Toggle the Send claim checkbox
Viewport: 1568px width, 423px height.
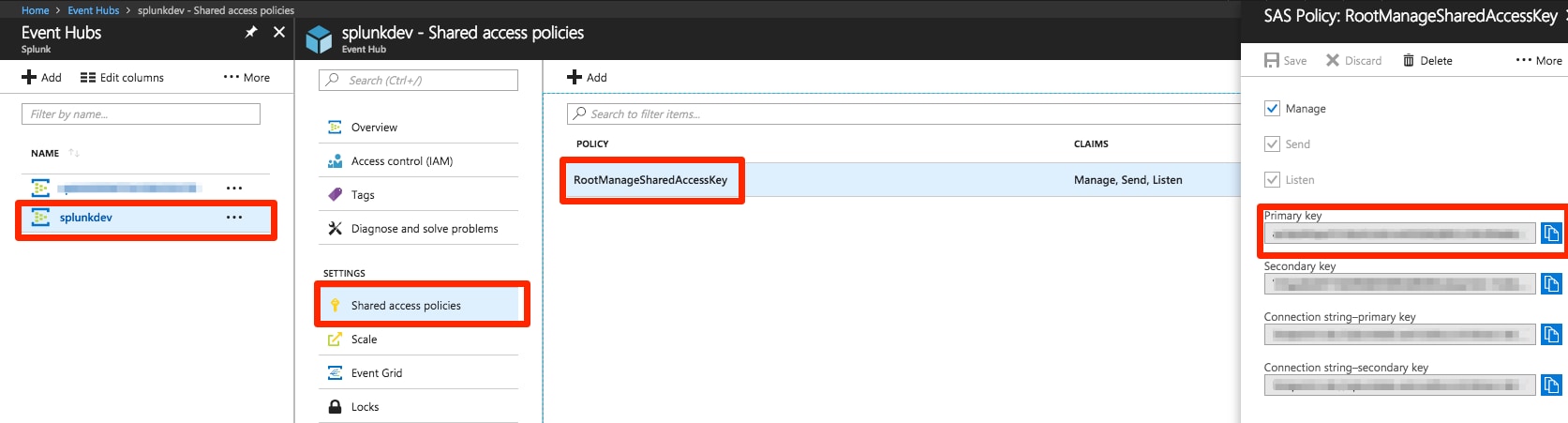pos(1272,144)
